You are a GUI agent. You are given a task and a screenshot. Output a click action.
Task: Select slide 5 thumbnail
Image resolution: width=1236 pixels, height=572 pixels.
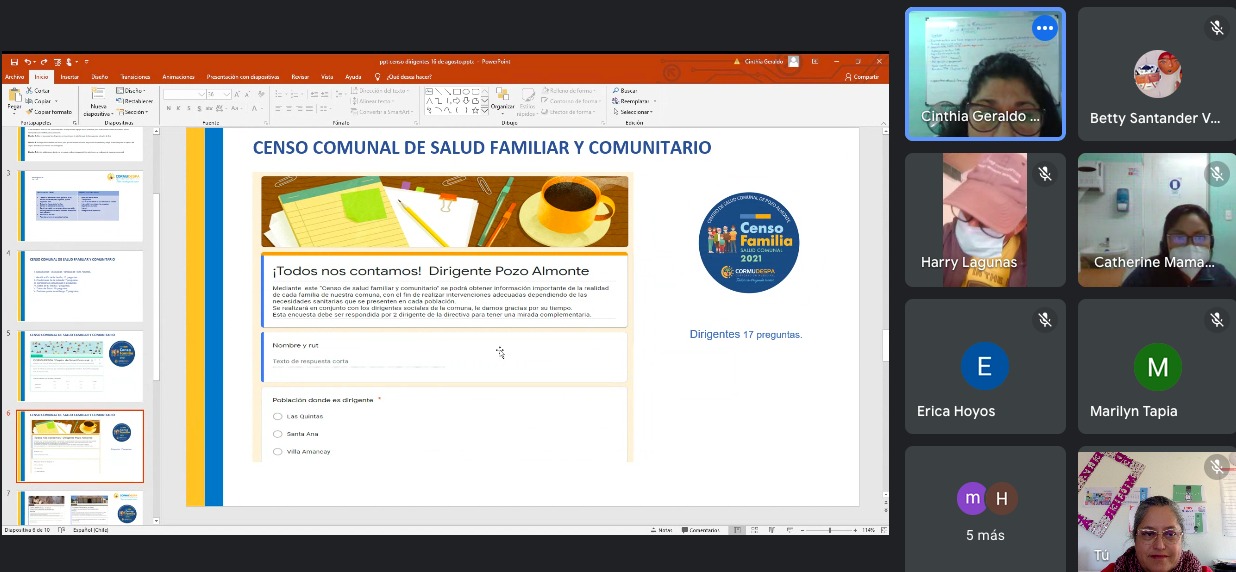(x=80, y=366)
